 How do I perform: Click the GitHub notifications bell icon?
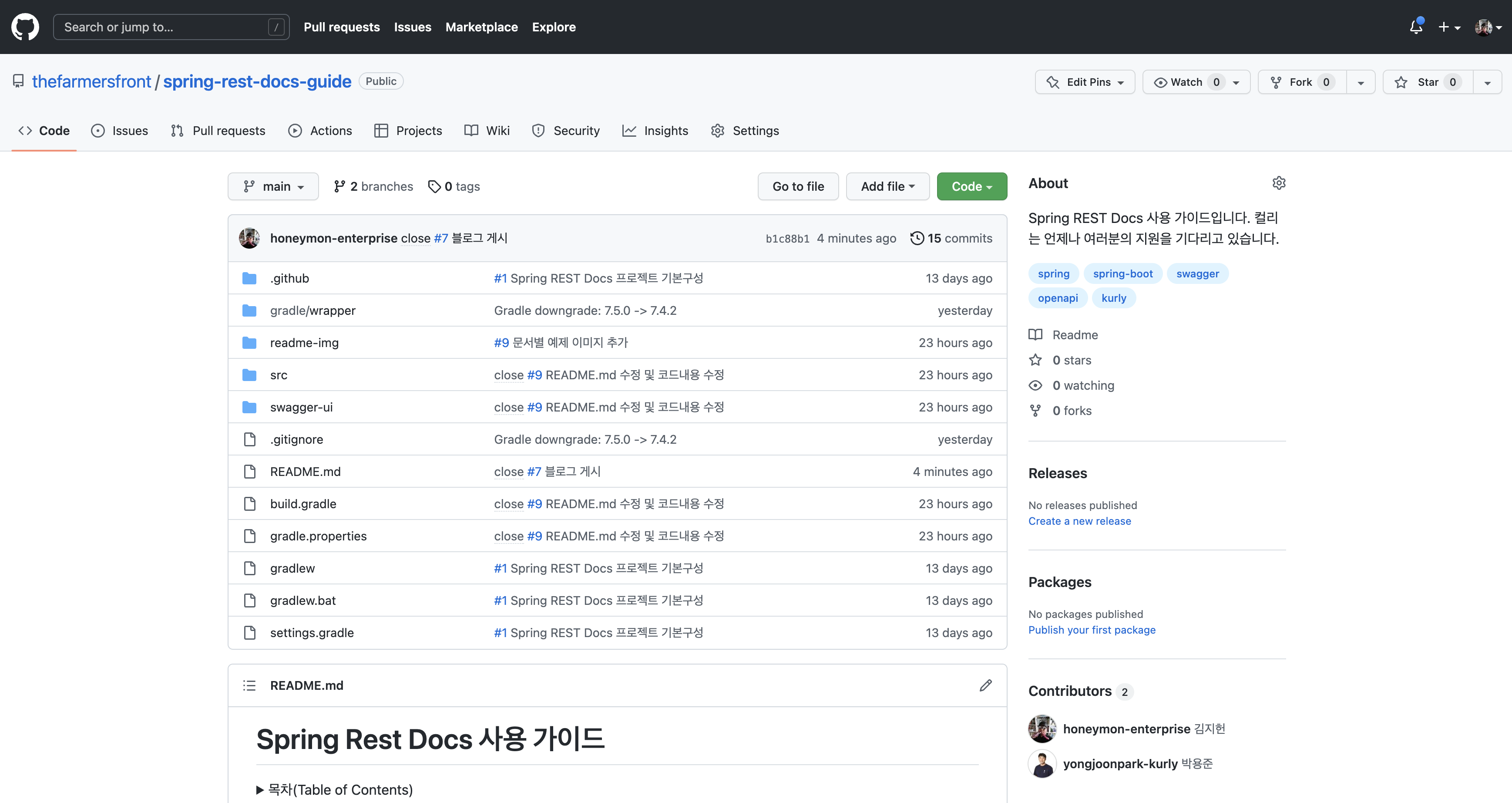coord(1416,27)
